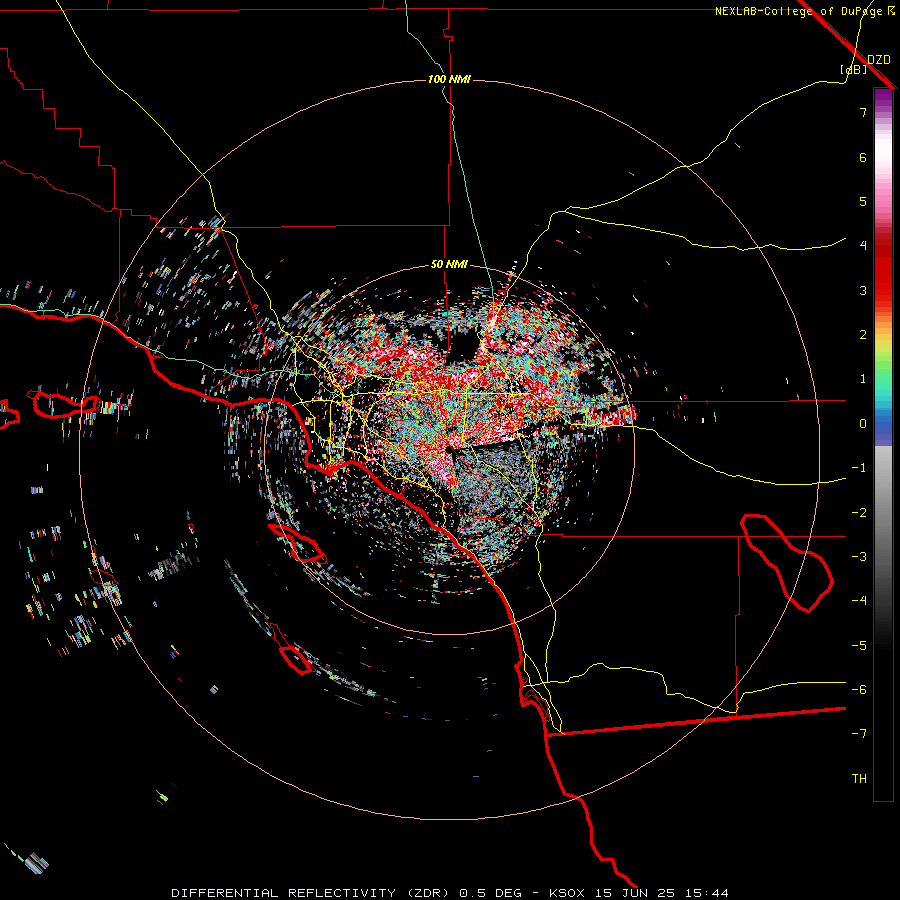900x900 pixels.
Task: Click the 7 value on color scale
Action: [x=863, y=112]
